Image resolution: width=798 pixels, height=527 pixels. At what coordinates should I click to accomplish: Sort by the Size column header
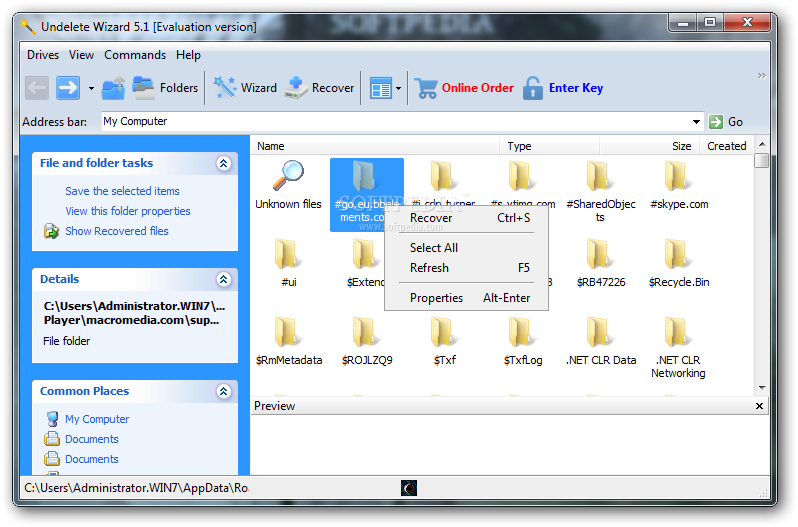tap(650, 146)
